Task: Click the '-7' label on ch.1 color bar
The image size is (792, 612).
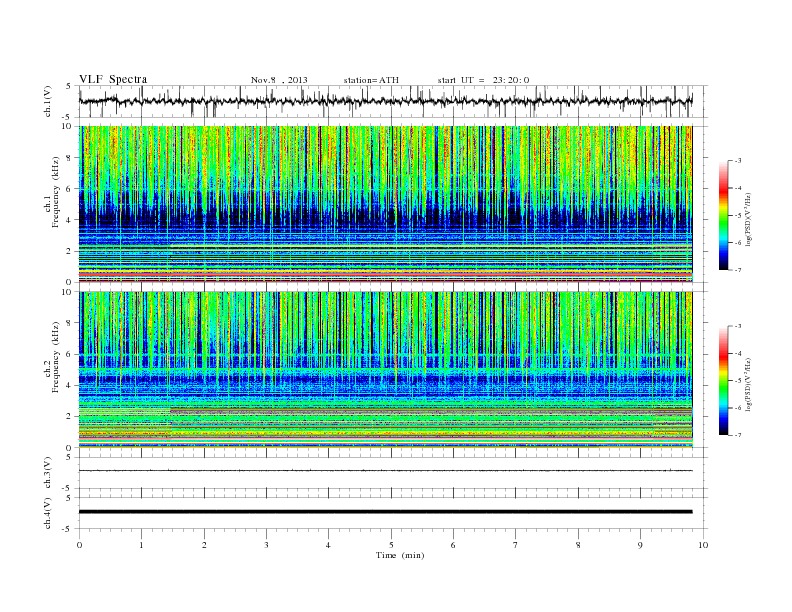Action: 738,270
